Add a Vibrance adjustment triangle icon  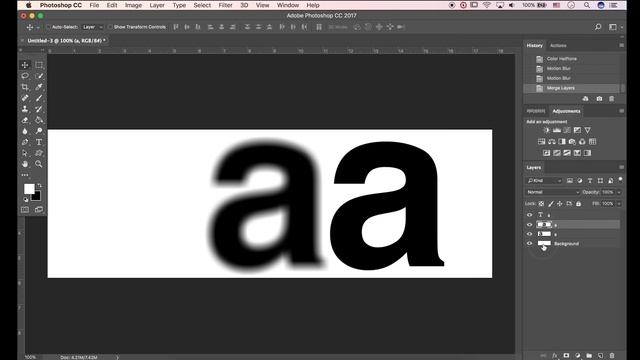point(587,130)
